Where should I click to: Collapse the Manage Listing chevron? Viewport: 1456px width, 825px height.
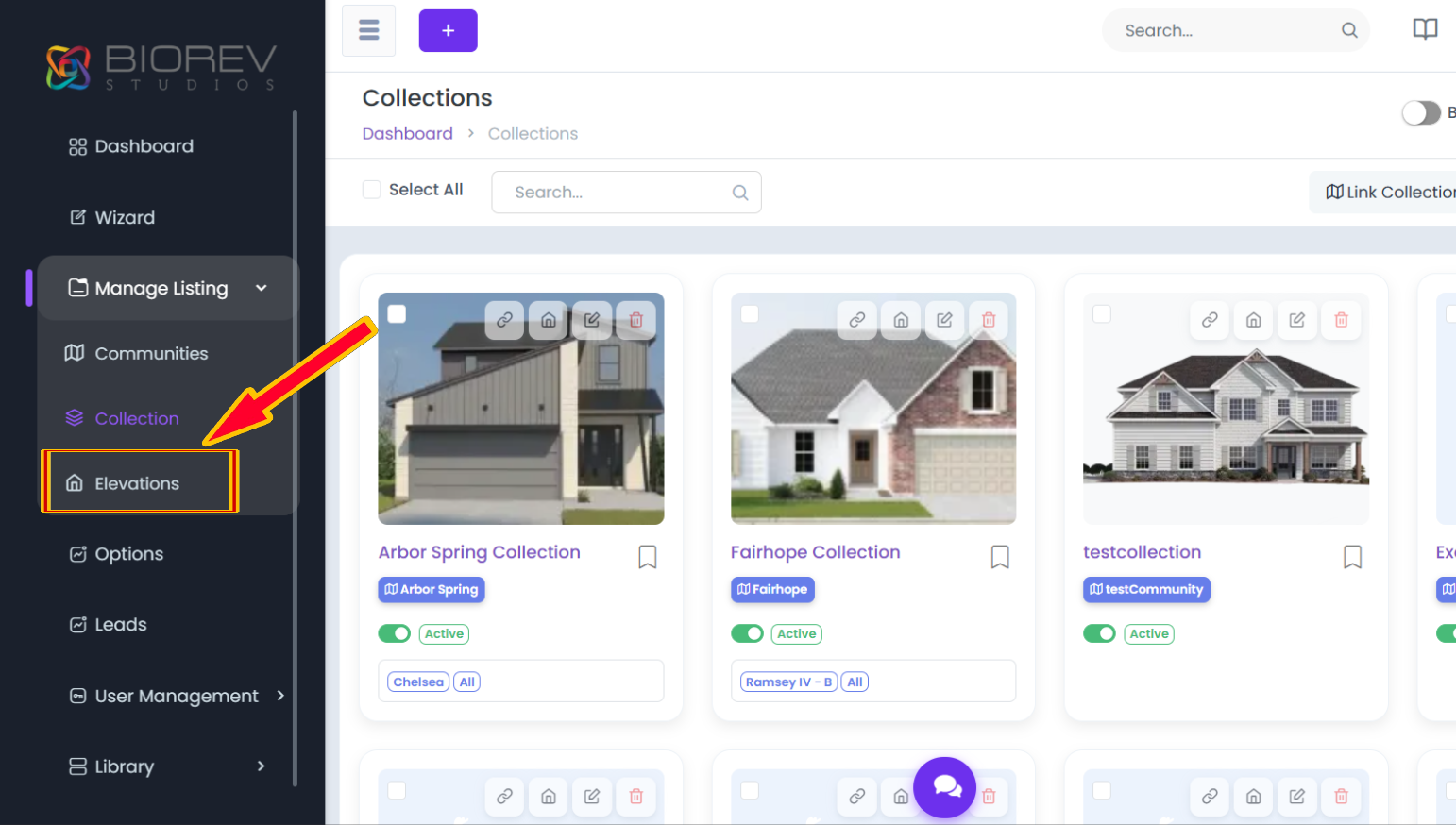(x=262, y=288)
